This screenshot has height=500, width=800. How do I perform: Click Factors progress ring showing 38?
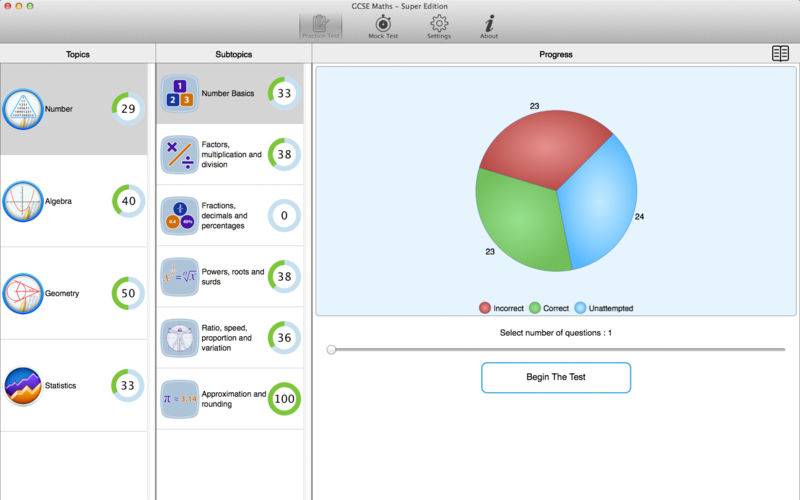click(x=284, y=154)
